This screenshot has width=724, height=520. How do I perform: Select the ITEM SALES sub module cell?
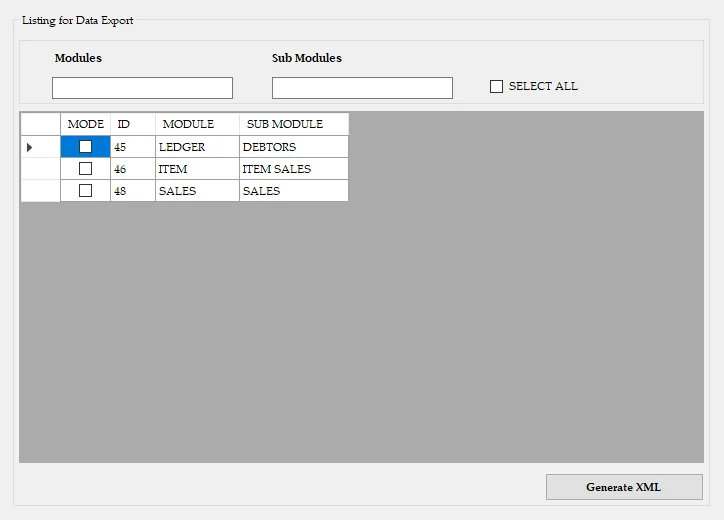click(294, 169)
